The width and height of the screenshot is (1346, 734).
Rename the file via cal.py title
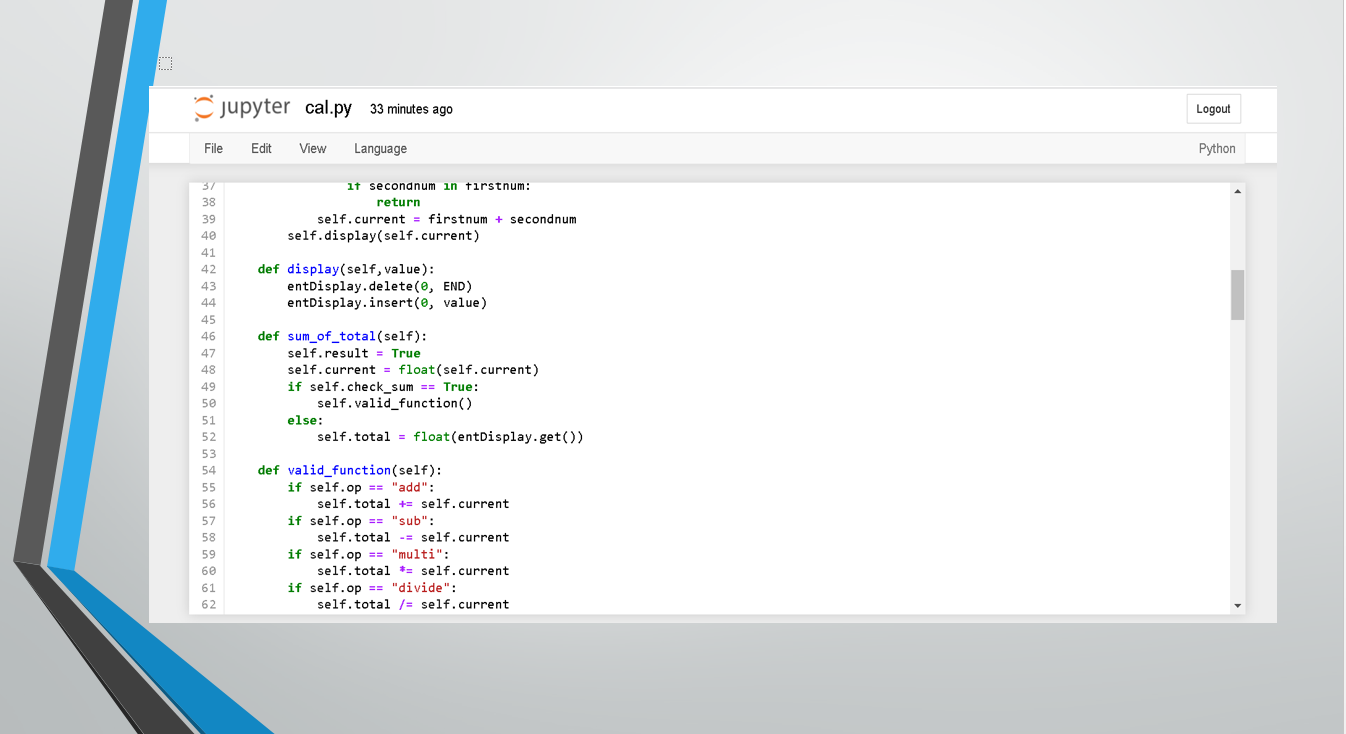(x=328, y=108)
